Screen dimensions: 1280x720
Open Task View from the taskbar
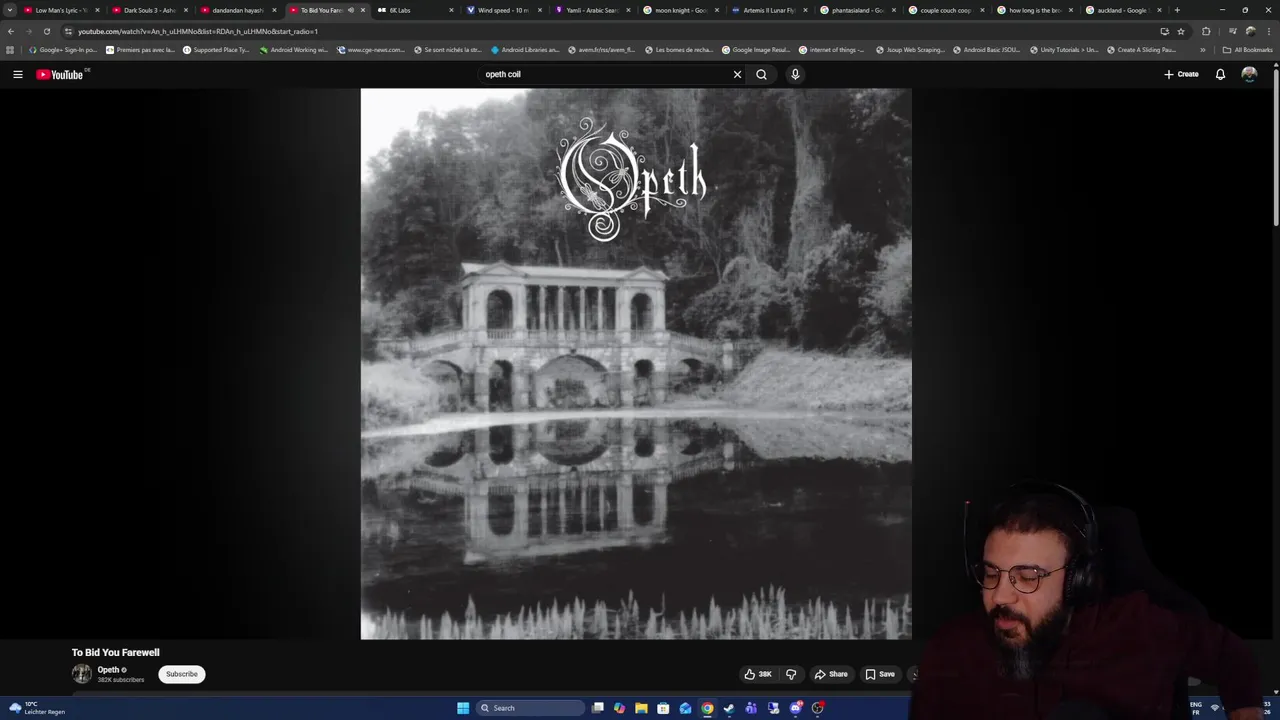tap(597, 708)
